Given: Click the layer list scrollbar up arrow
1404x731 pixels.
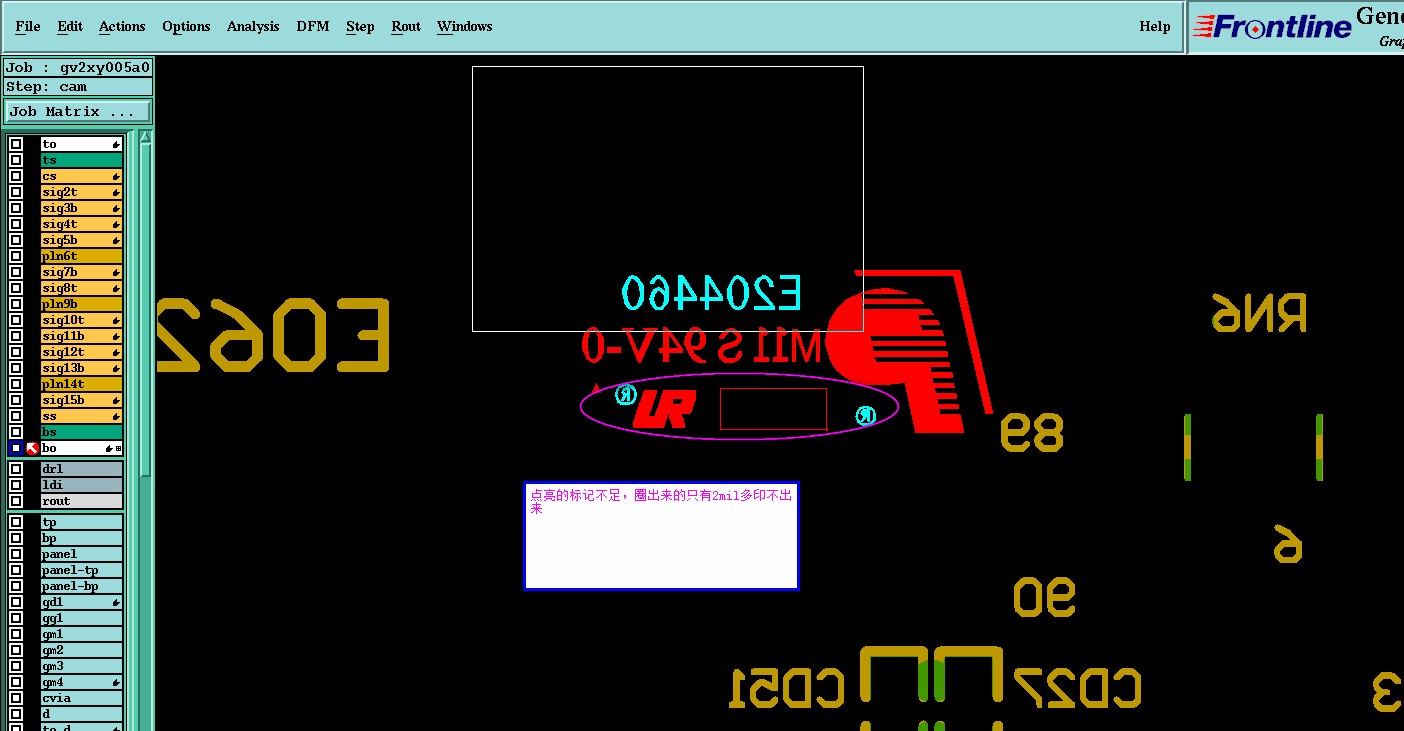Looking at the screenshot, I should pyautogui.click(x=145, y=137).
